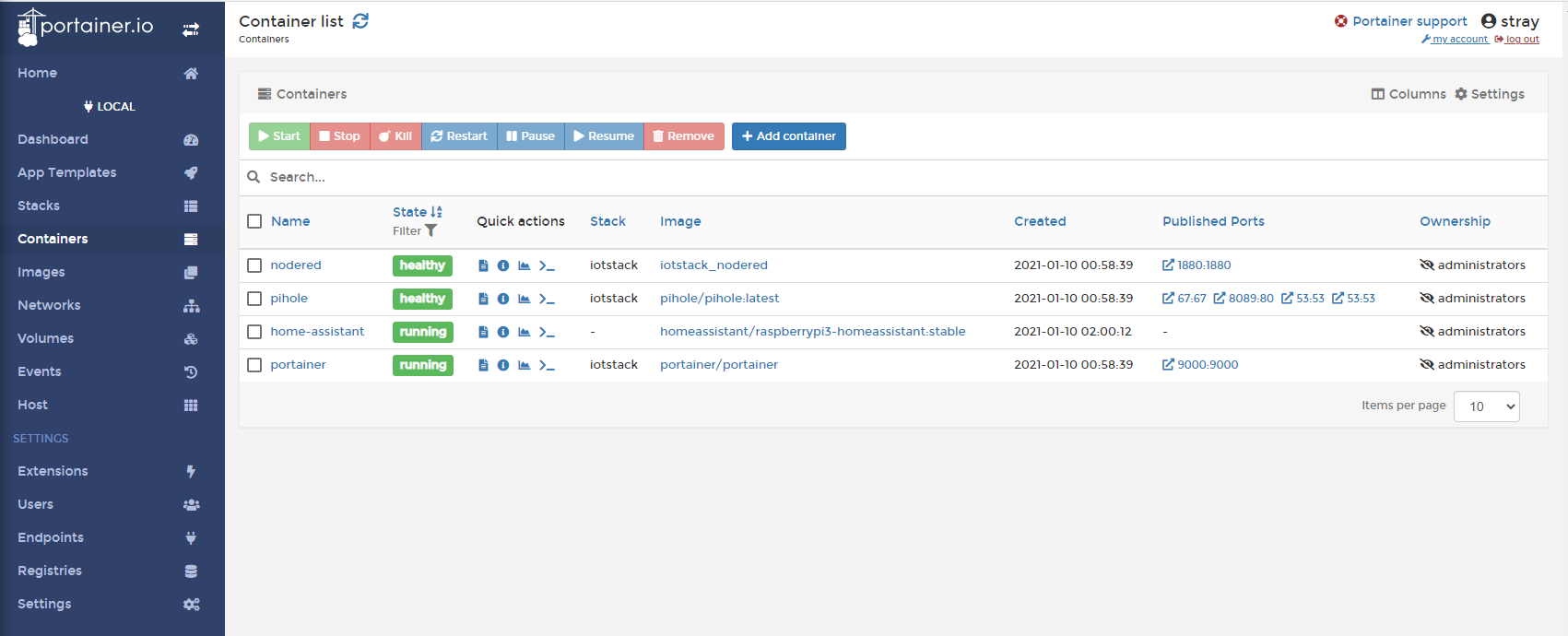This screenshot has height=636, width=1568.
Task: Open logs icon for nodered container
Action: 483,265
